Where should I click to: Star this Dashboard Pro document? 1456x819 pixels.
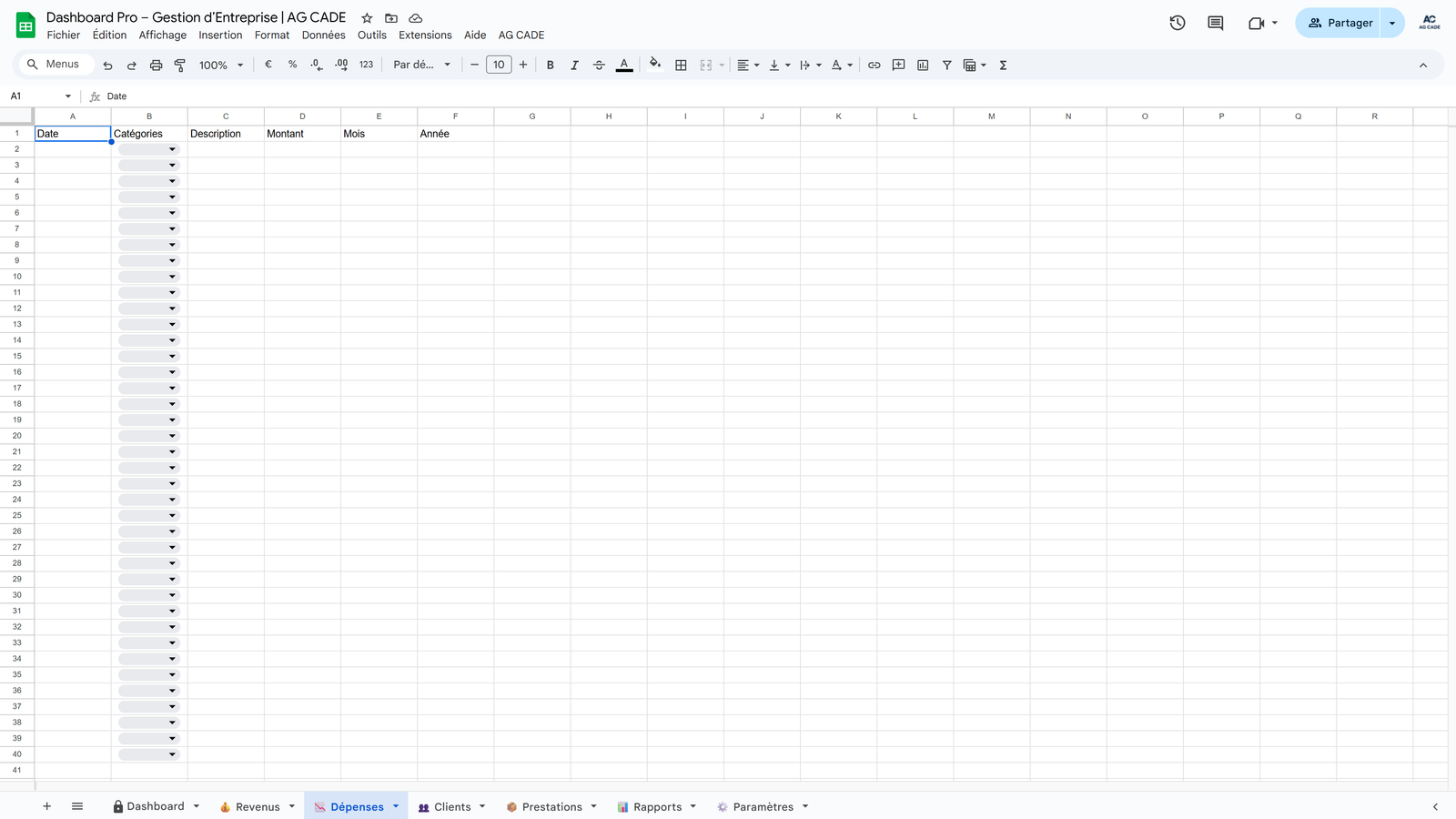[x=367, y=18]
